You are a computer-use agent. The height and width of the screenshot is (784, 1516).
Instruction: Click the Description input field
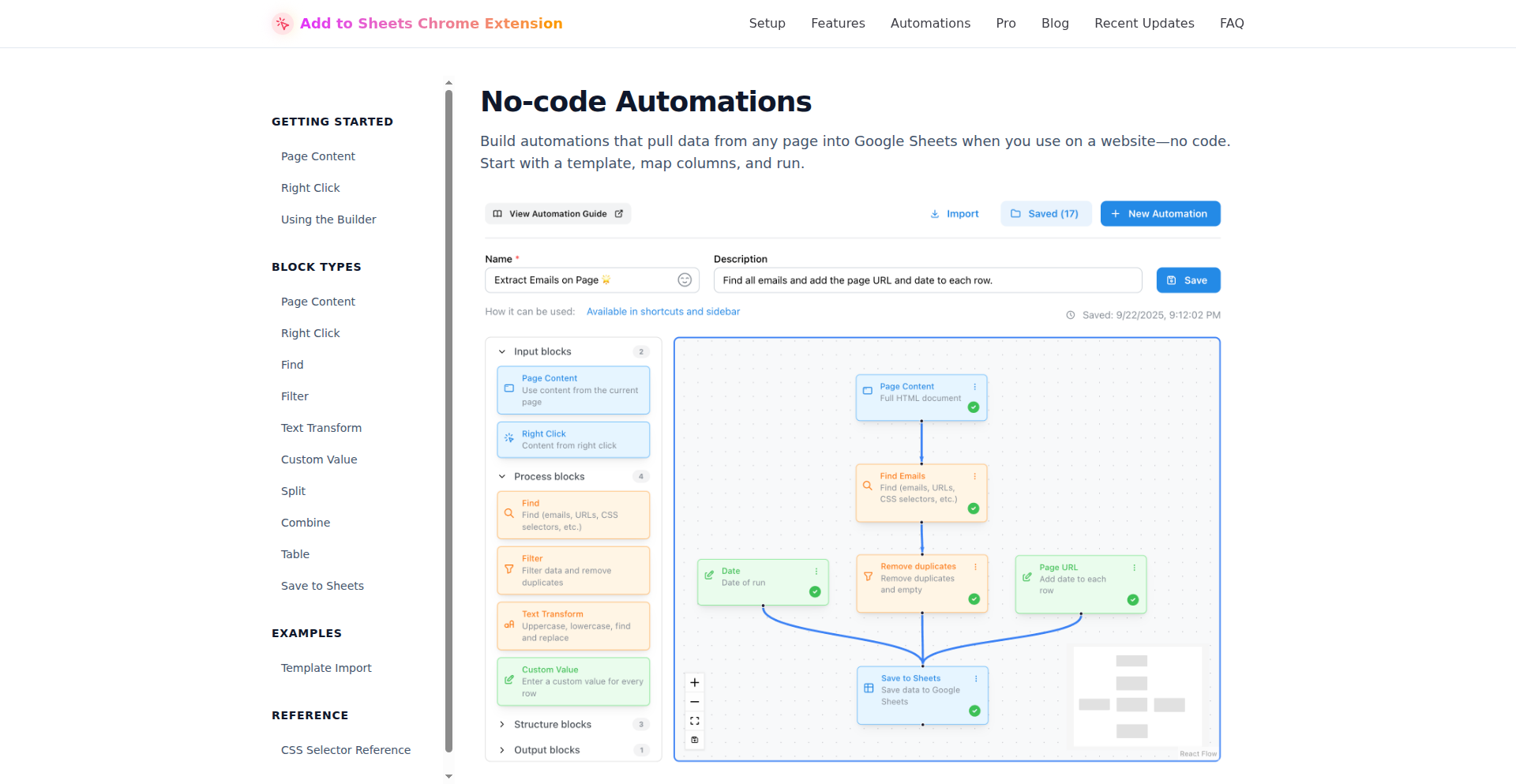coord(927,280)
